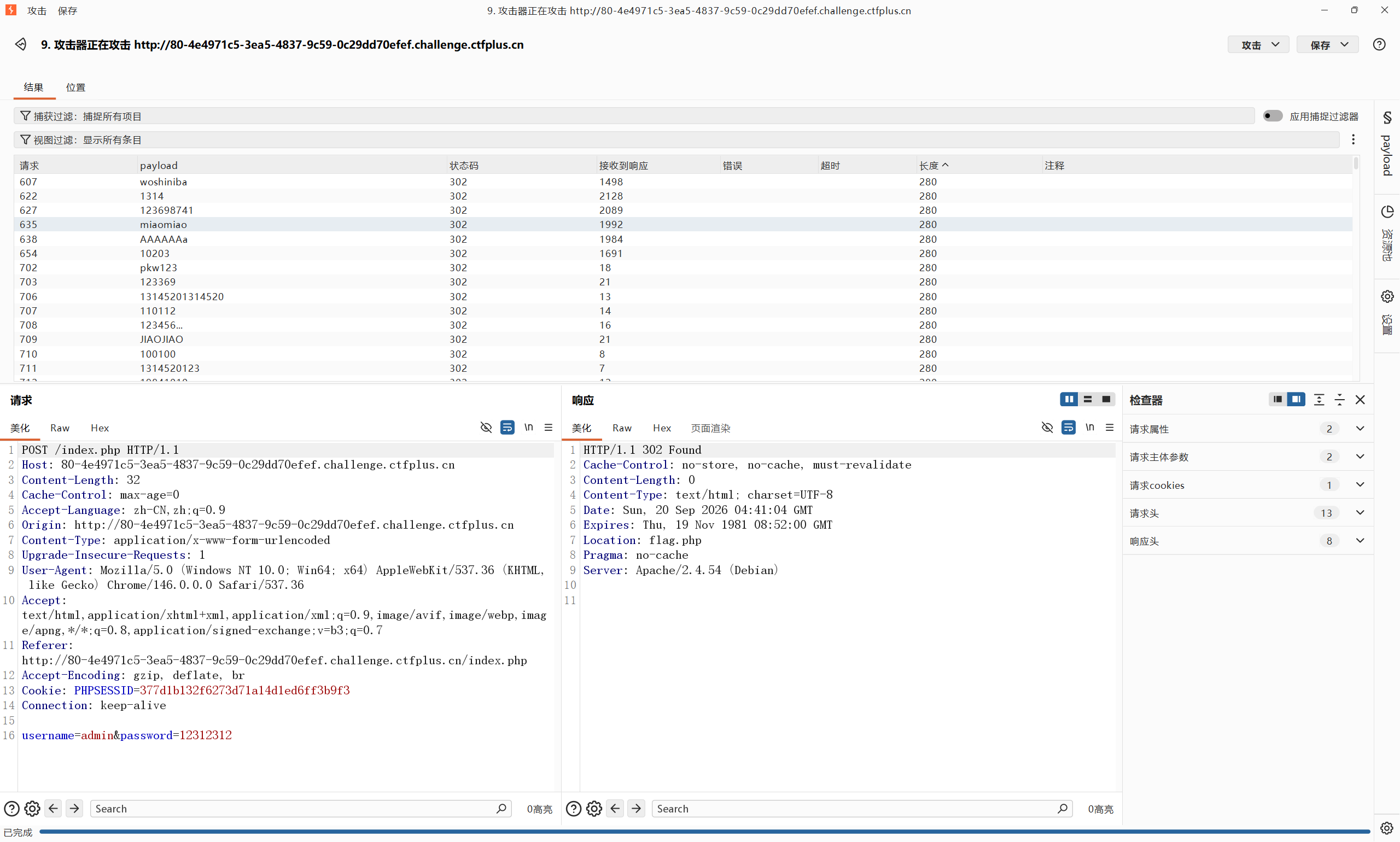The width and height of the screenshot is (1400, 842).
Task: Open the Raw tab in request pane
Action: tap(60, 428)
